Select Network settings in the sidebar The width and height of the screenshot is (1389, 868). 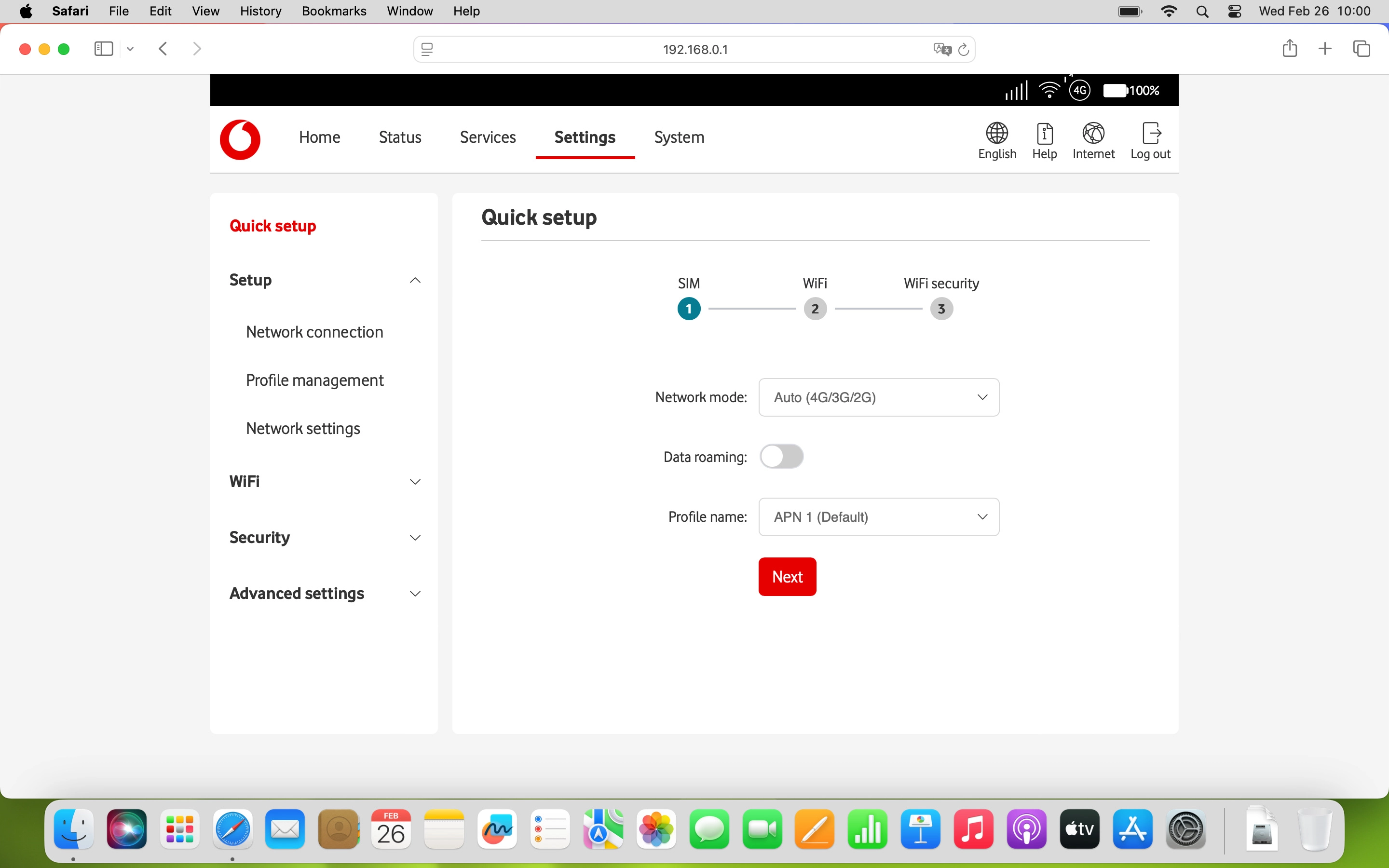coord(303,428)
